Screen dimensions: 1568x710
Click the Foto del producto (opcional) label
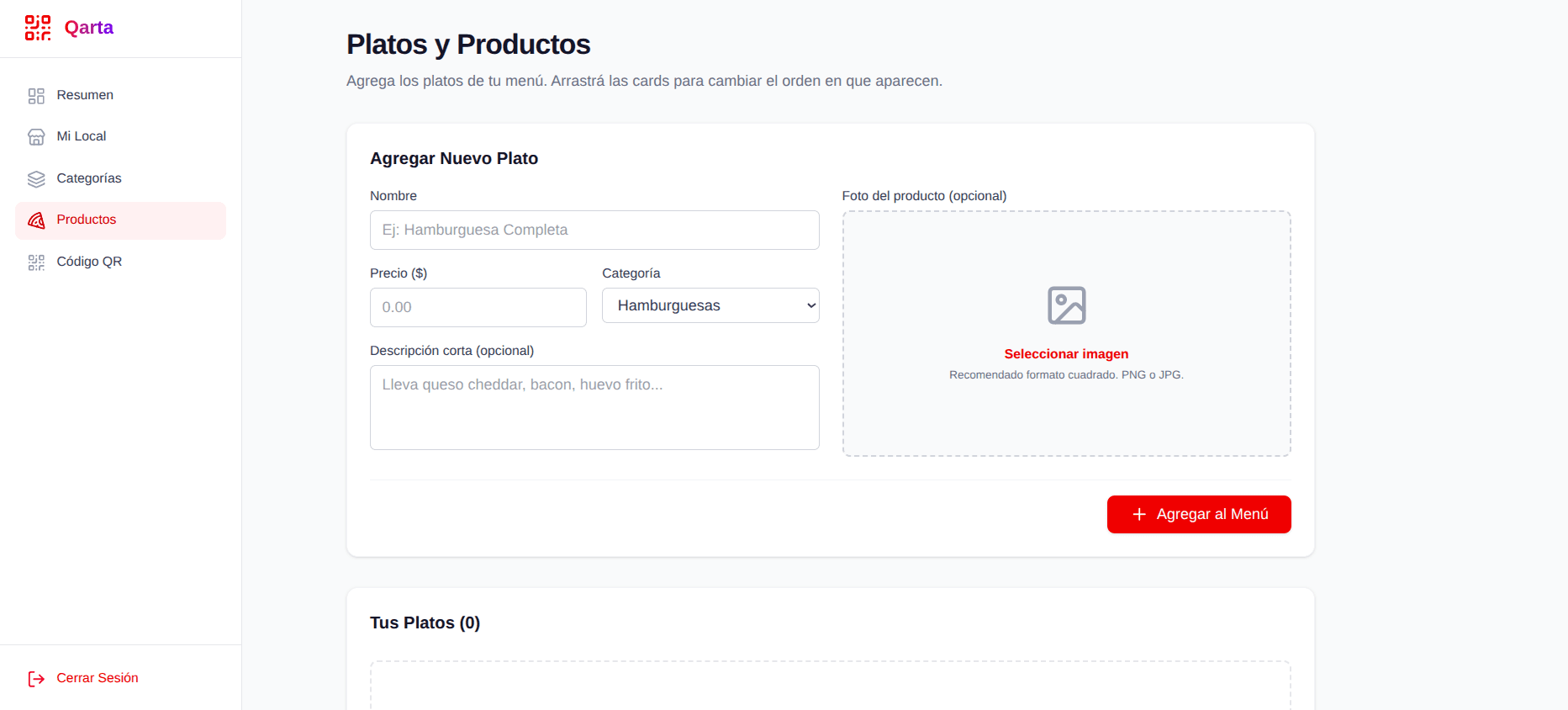click(924, 196)
